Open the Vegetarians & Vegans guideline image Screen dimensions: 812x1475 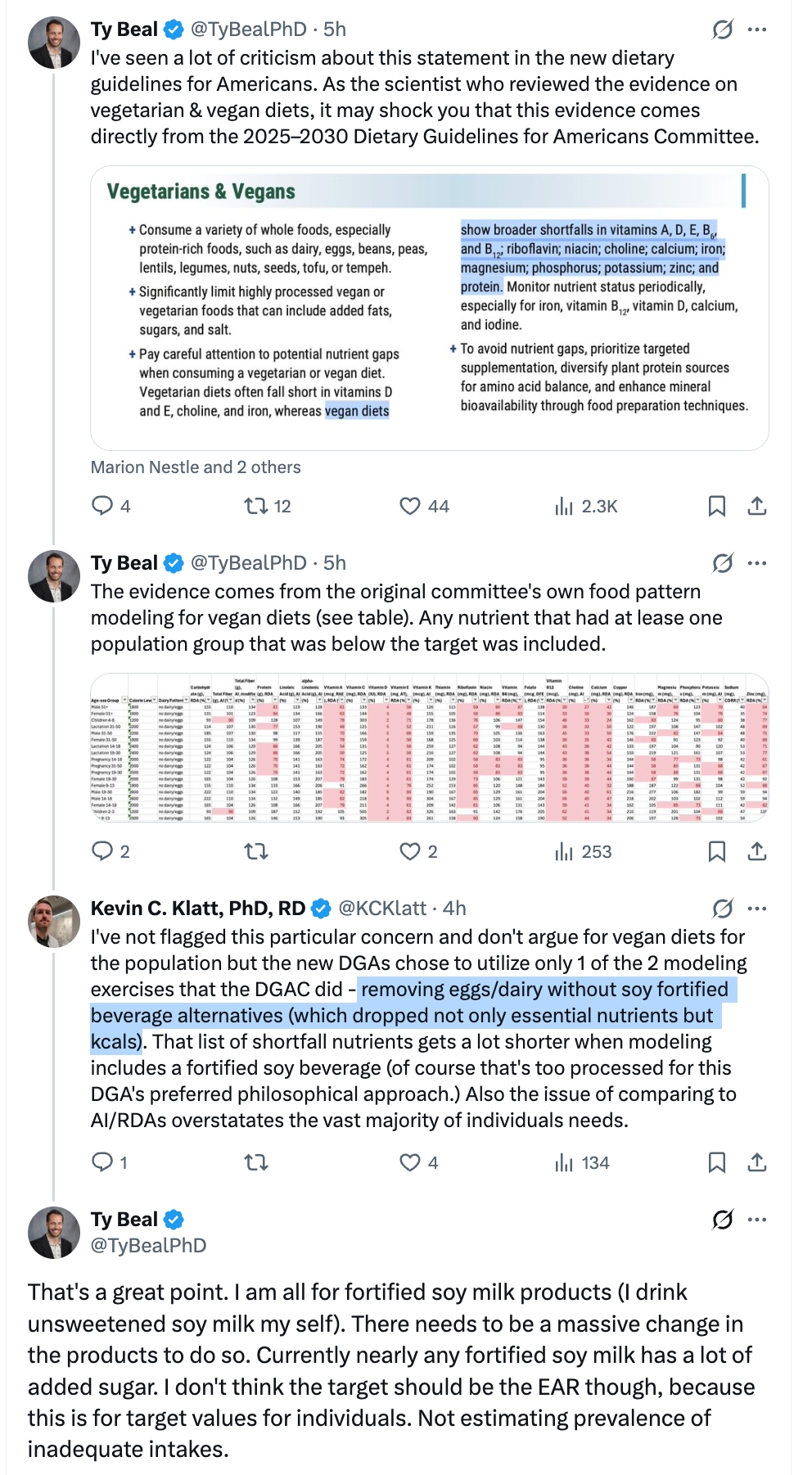pos(430,308)
